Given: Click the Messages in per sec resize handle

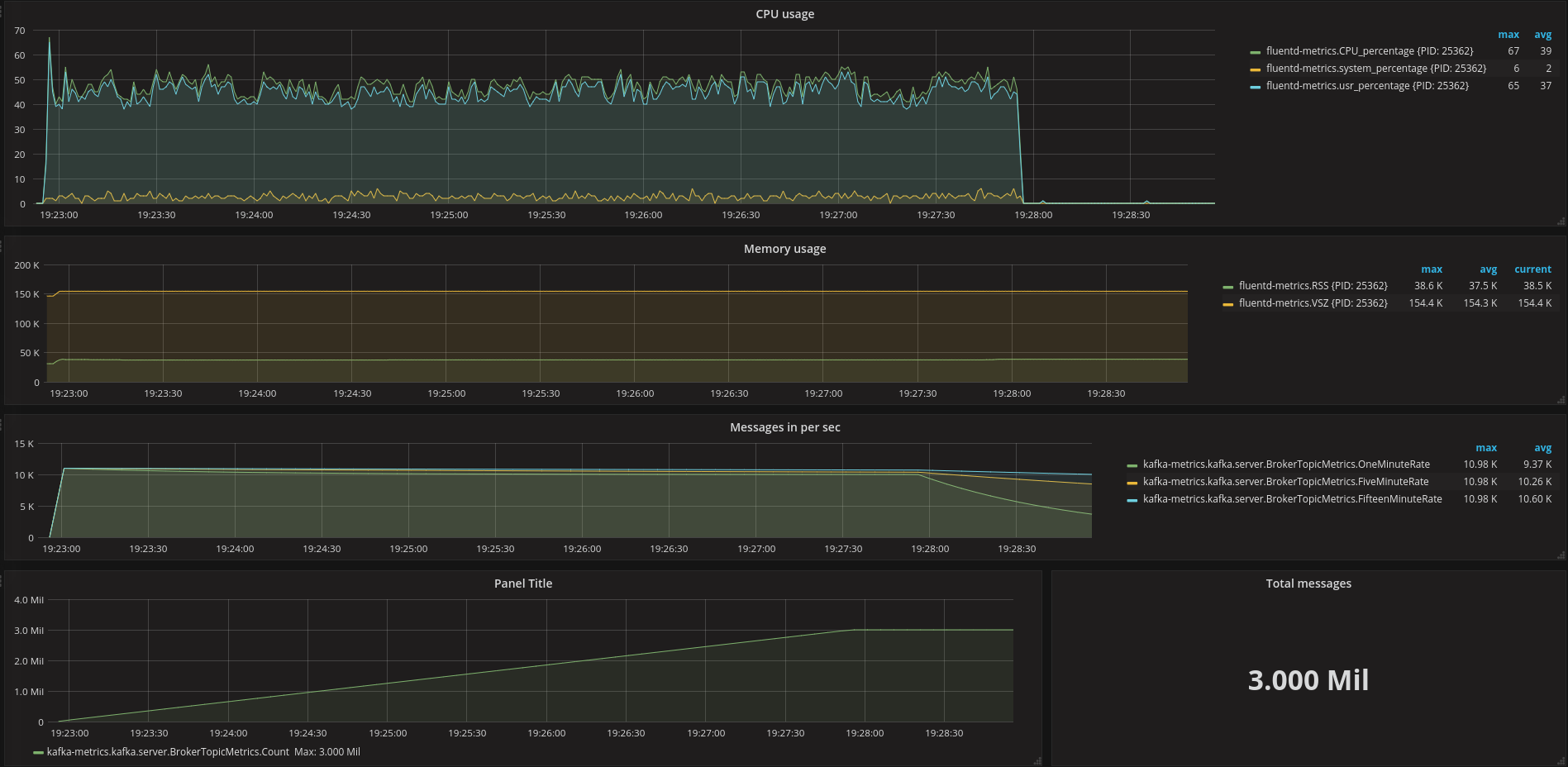Looking at the screenshot, I should [x=1561, y=555].
